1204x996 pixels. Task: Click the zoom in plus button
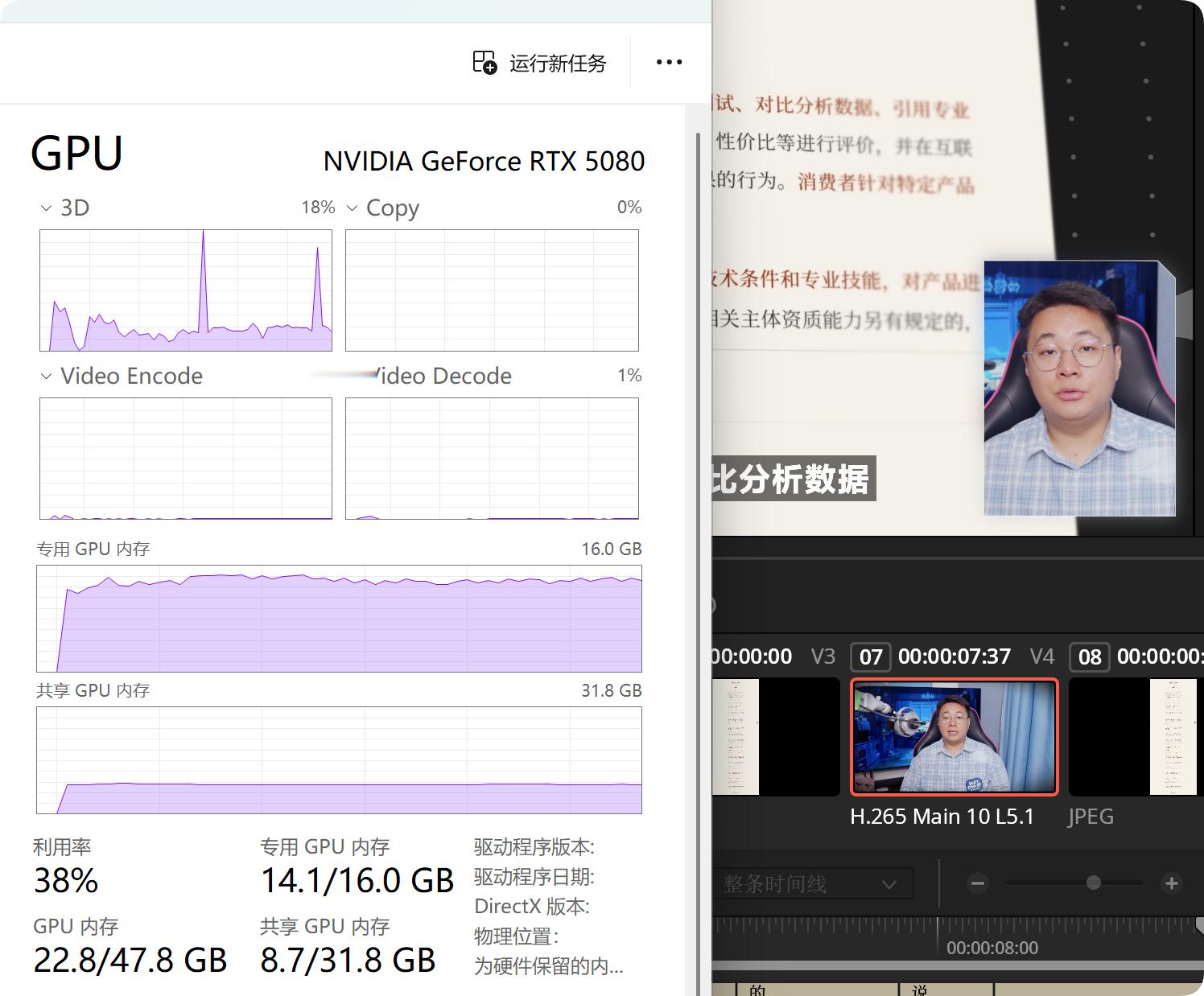pos(1172,883)
